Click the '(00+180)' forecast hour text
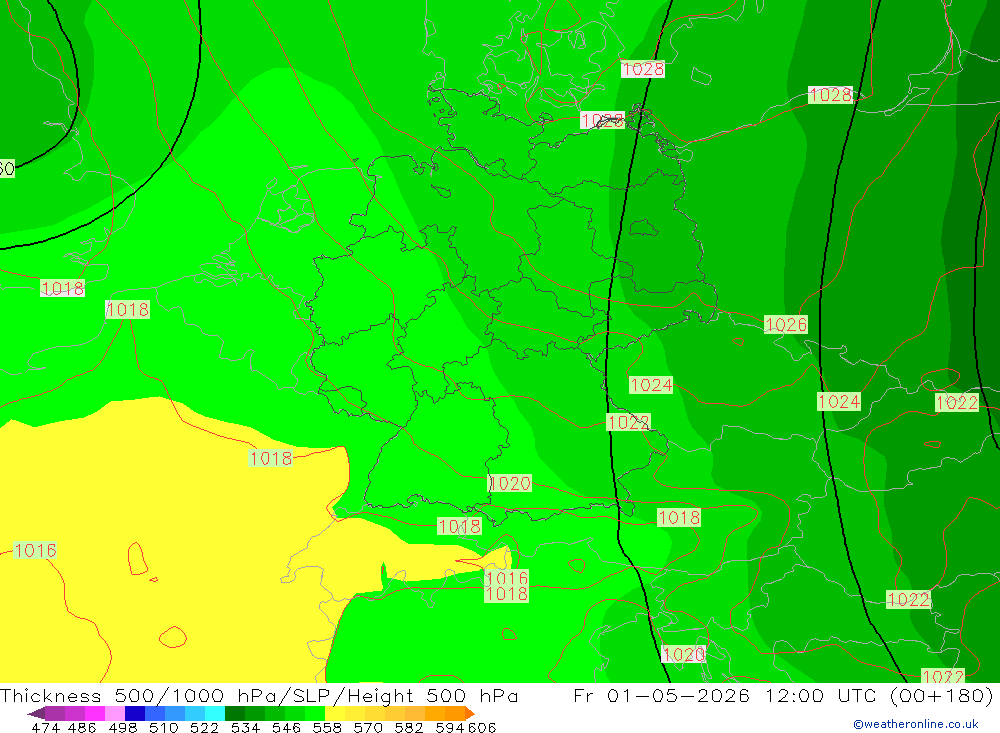 [941, 695]
